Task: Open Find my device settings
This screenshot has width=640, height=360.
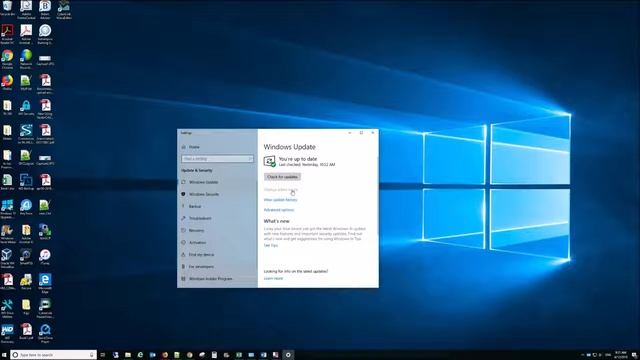Action: click(x=201, y=255)
